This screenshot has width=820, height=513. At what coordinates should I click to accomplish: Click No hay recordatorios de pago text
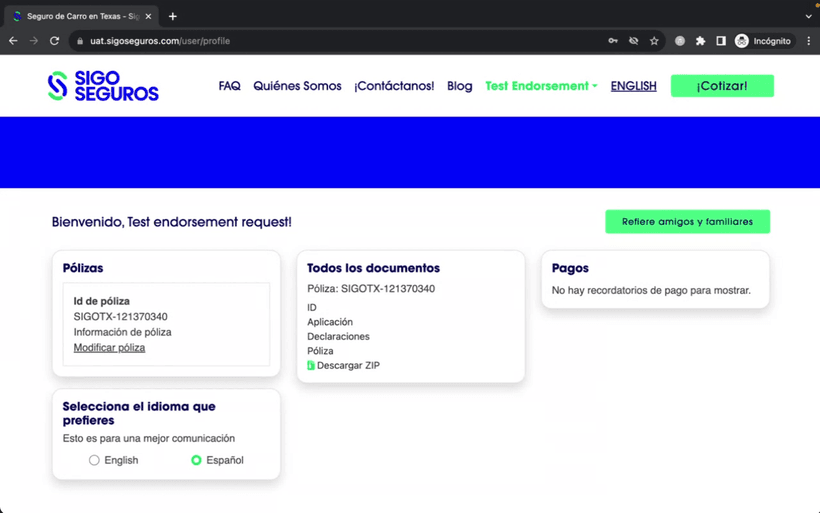651,290
